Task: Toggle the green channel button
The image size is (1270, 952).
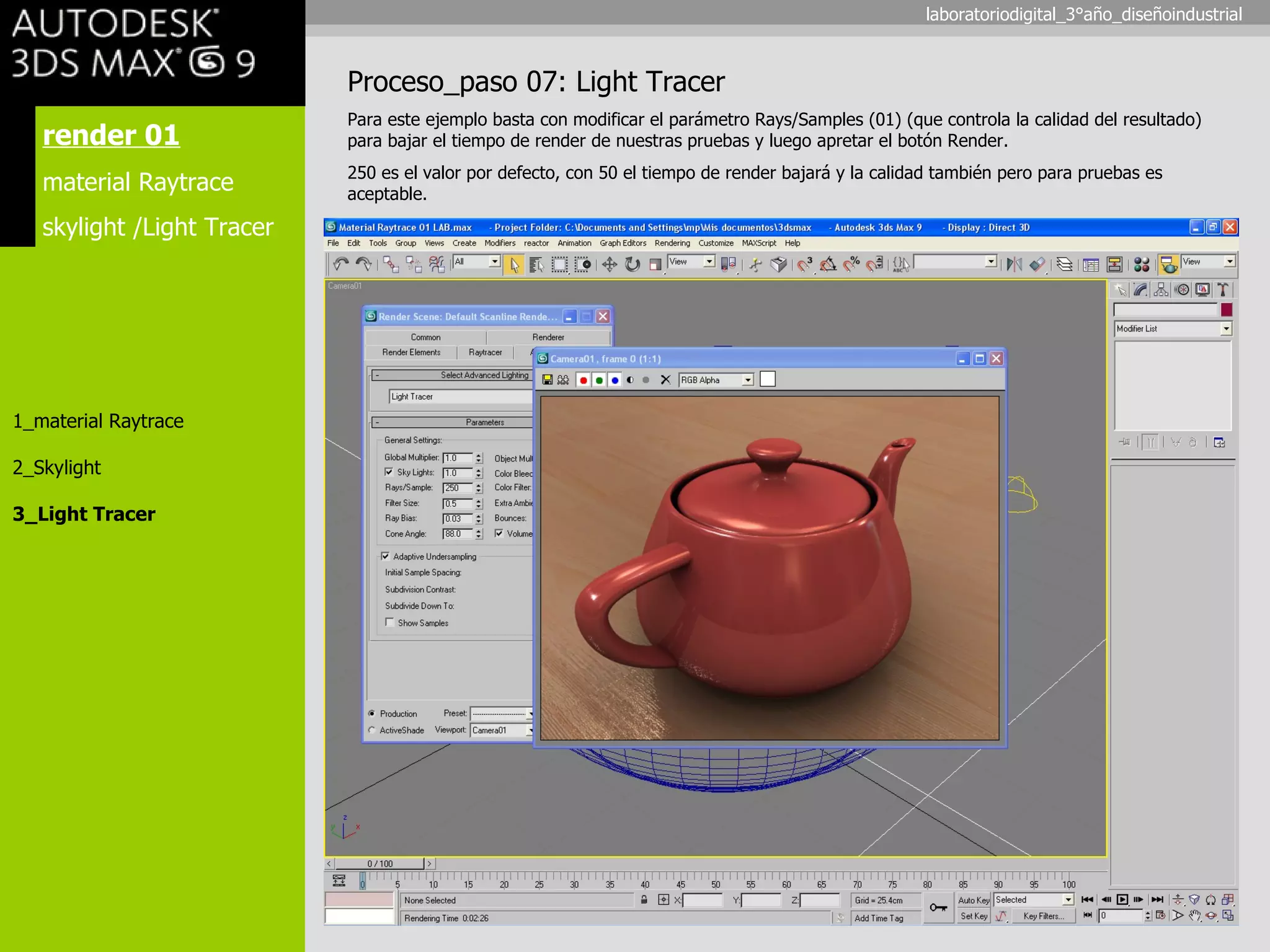Action: pyautogui.click(x=599, y=380)
